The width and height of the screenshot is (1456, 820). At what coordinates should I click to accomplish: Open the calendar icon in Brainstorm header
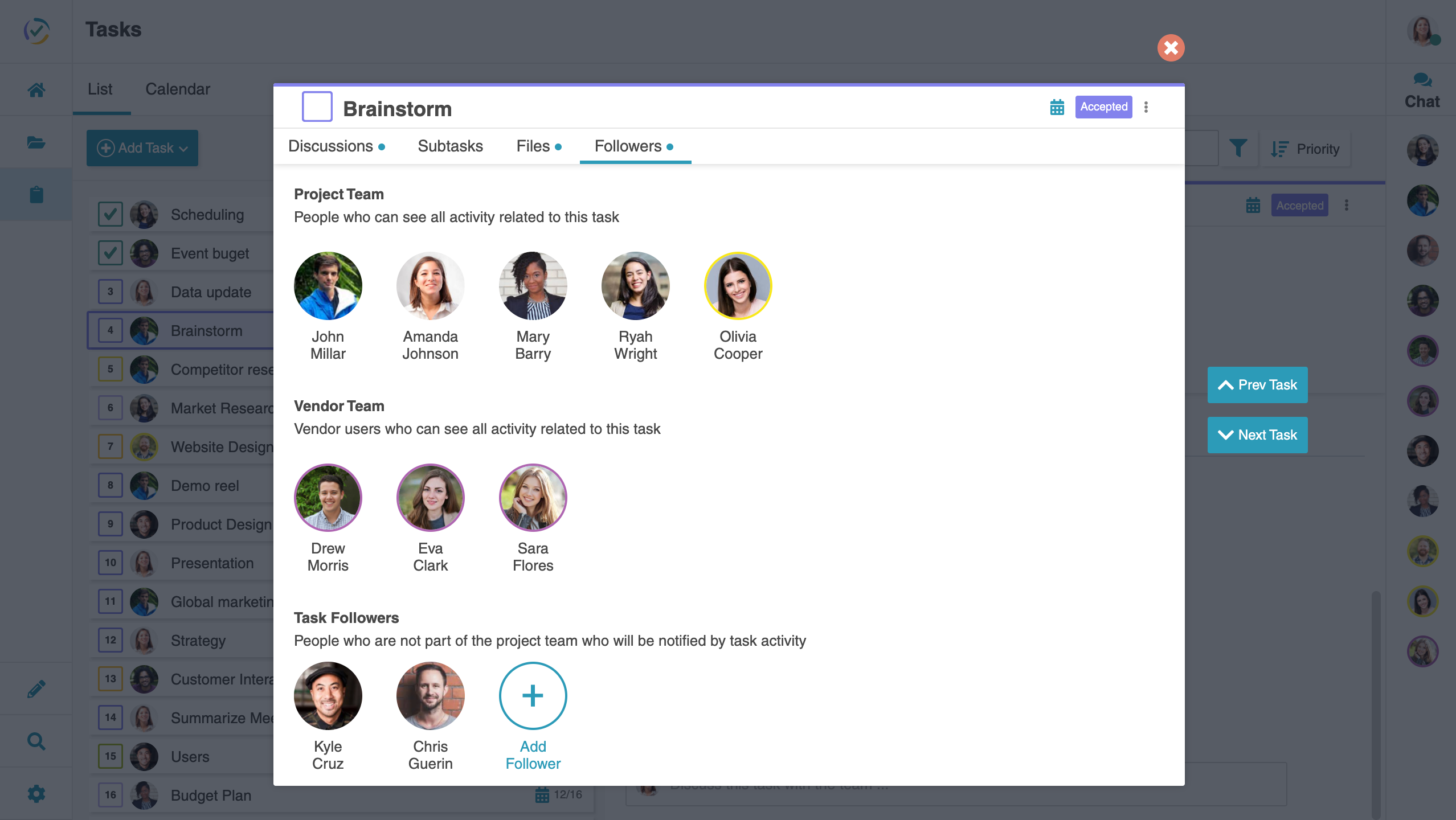tap(1057, 107)
